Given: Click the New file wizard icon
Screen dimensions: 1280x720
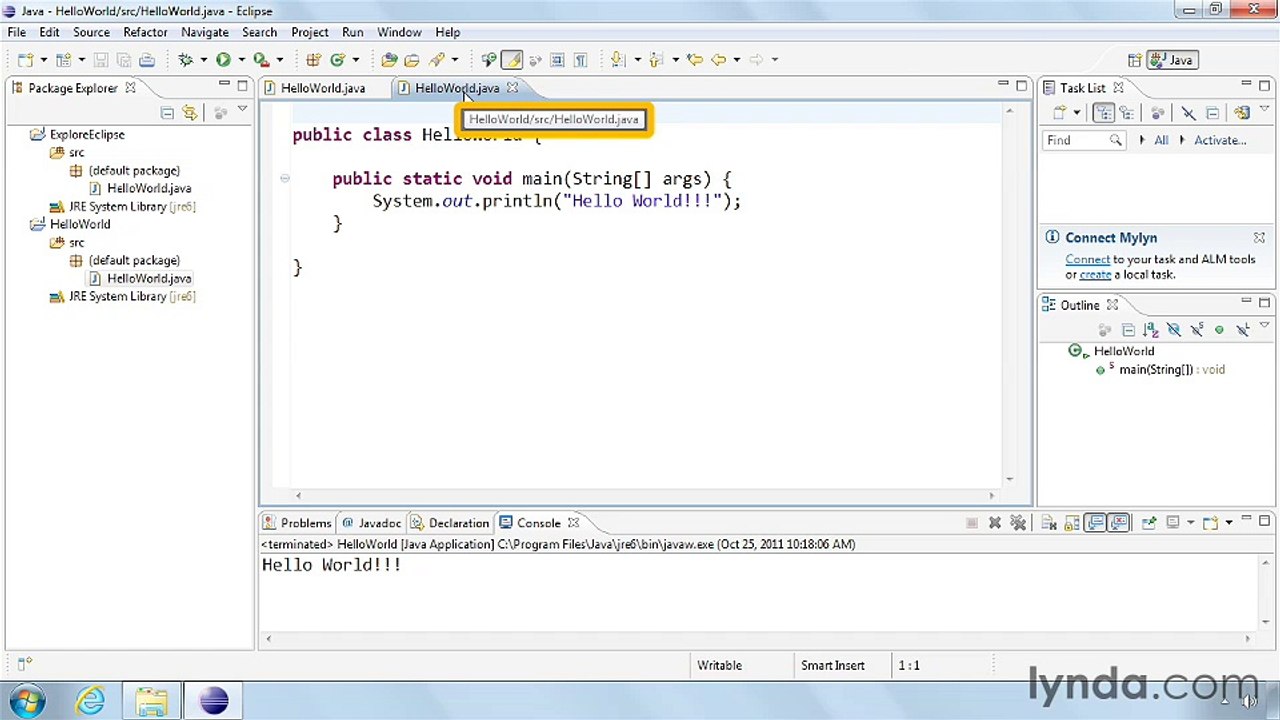Looking at the screenshot, I should [25, 60].
